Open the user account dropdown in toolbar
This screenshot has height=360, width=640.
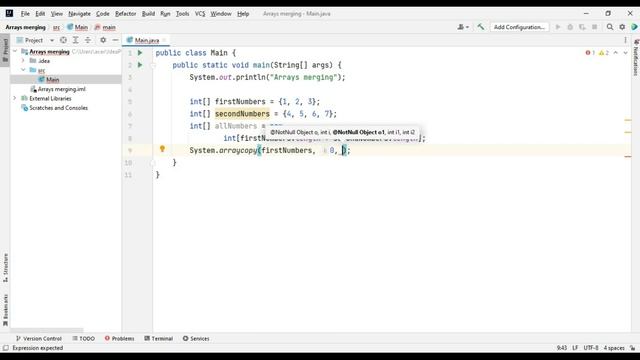(x=462, y=27)
